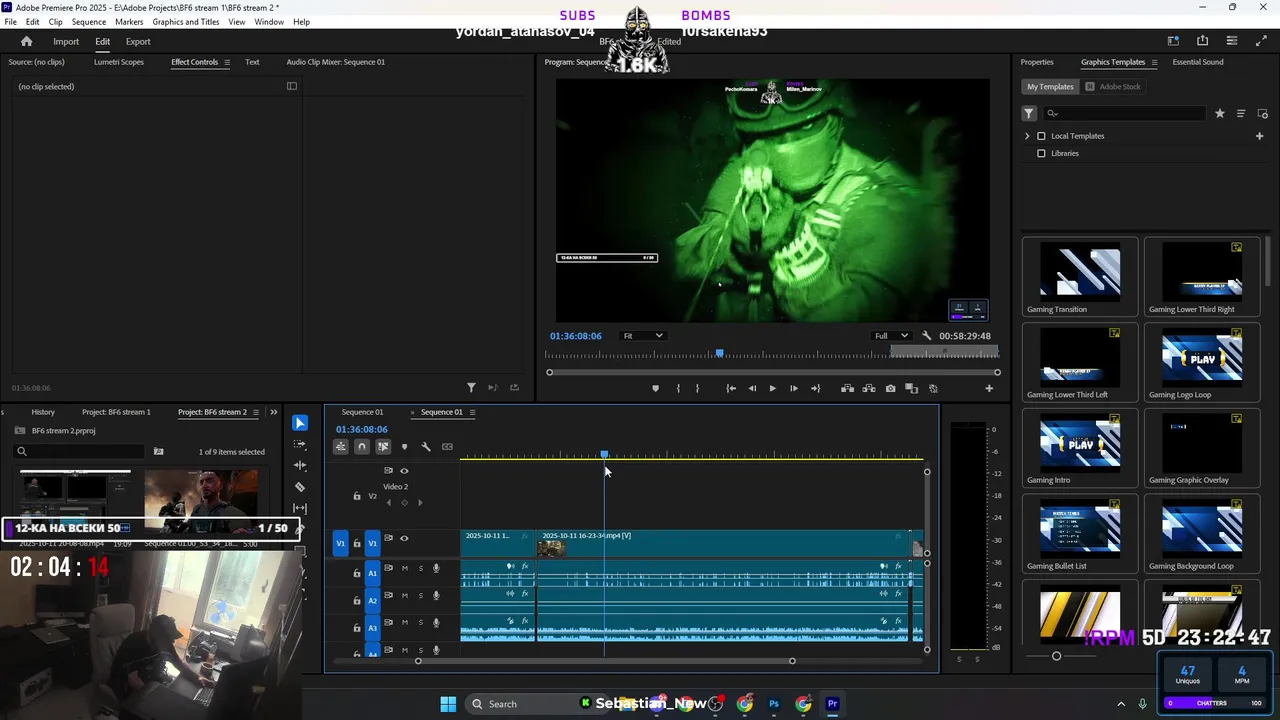Toggle track lock on V2
Image resolution: width=1280 pixels, height=720 pixels.
point(357,496)
